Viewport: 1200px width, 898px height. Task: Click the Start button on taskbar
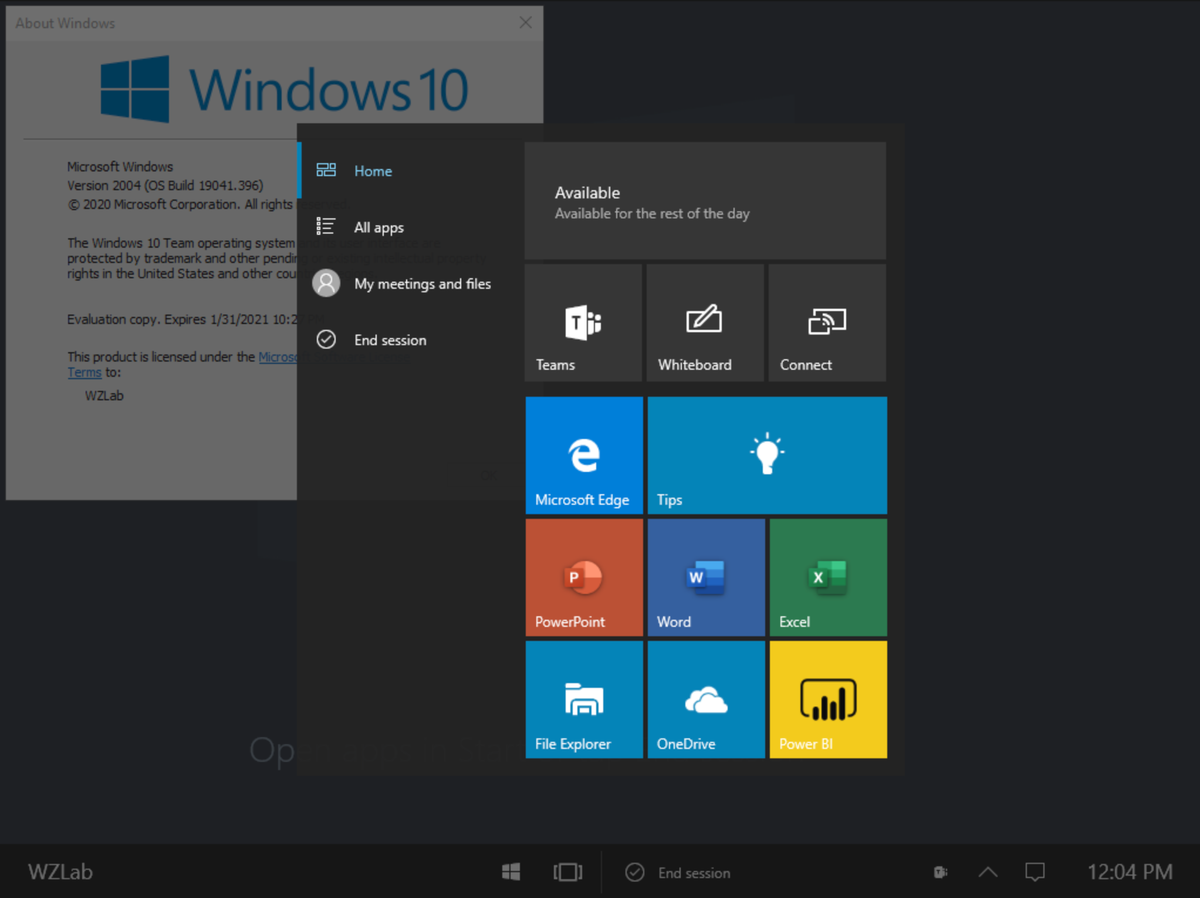[511, 872]
